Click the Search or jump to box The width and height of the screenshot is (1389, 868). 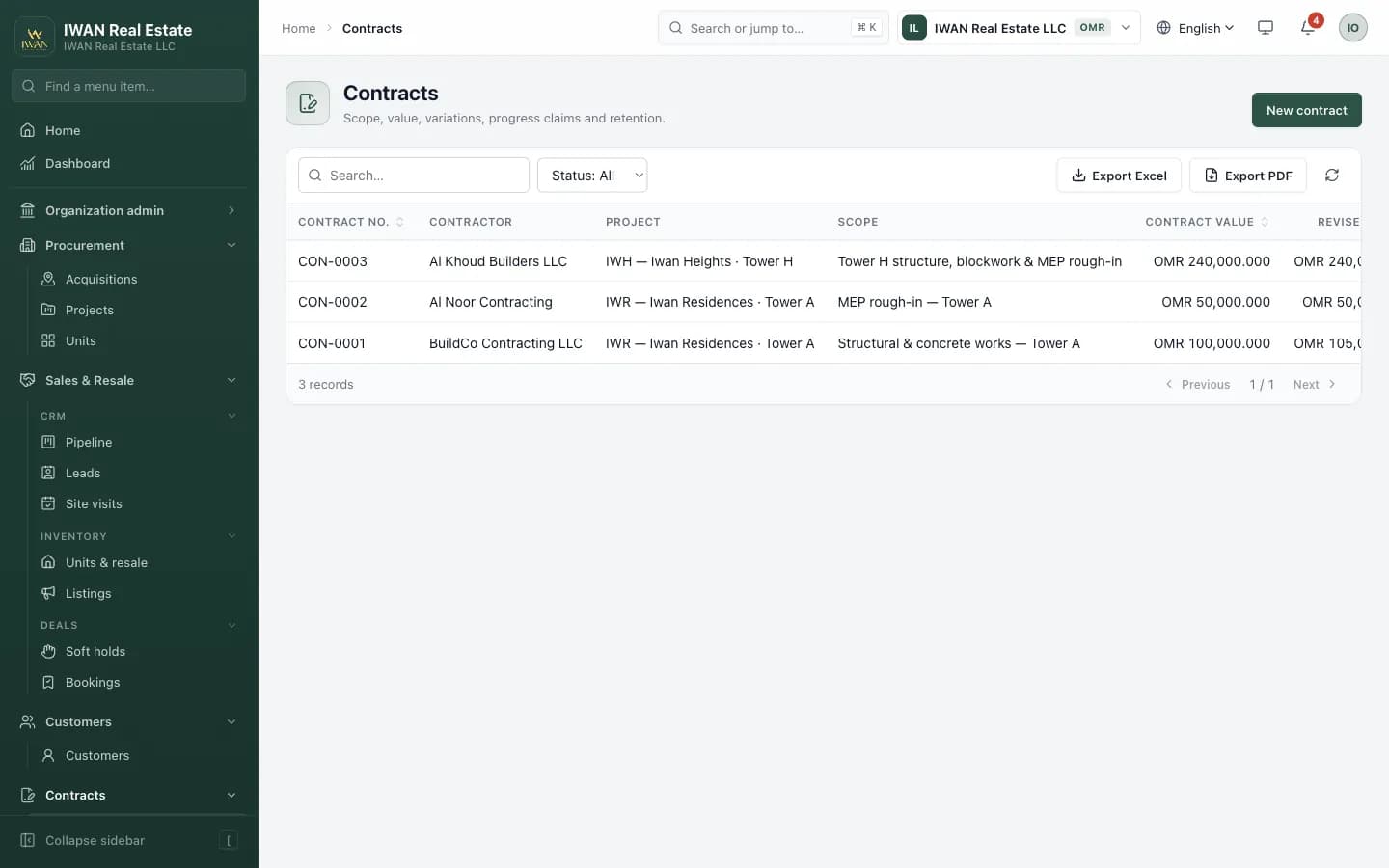(774, 28)
